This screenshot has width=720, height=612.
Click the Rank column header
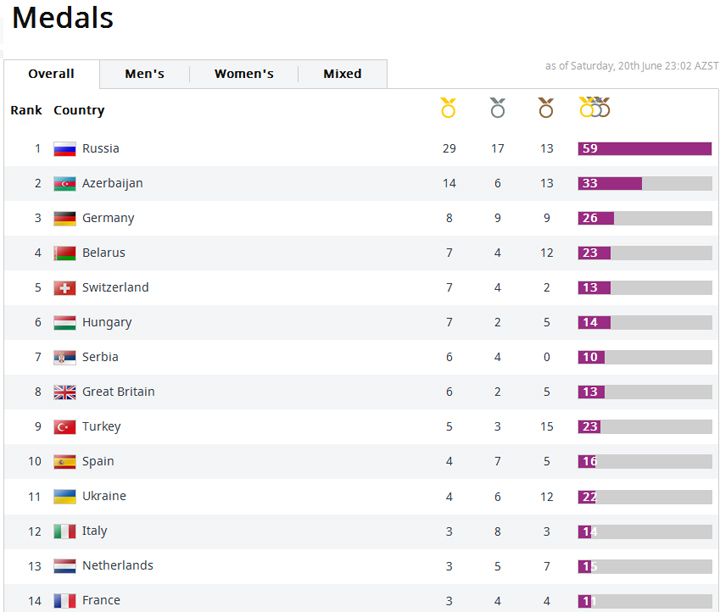tap(26, 110)
